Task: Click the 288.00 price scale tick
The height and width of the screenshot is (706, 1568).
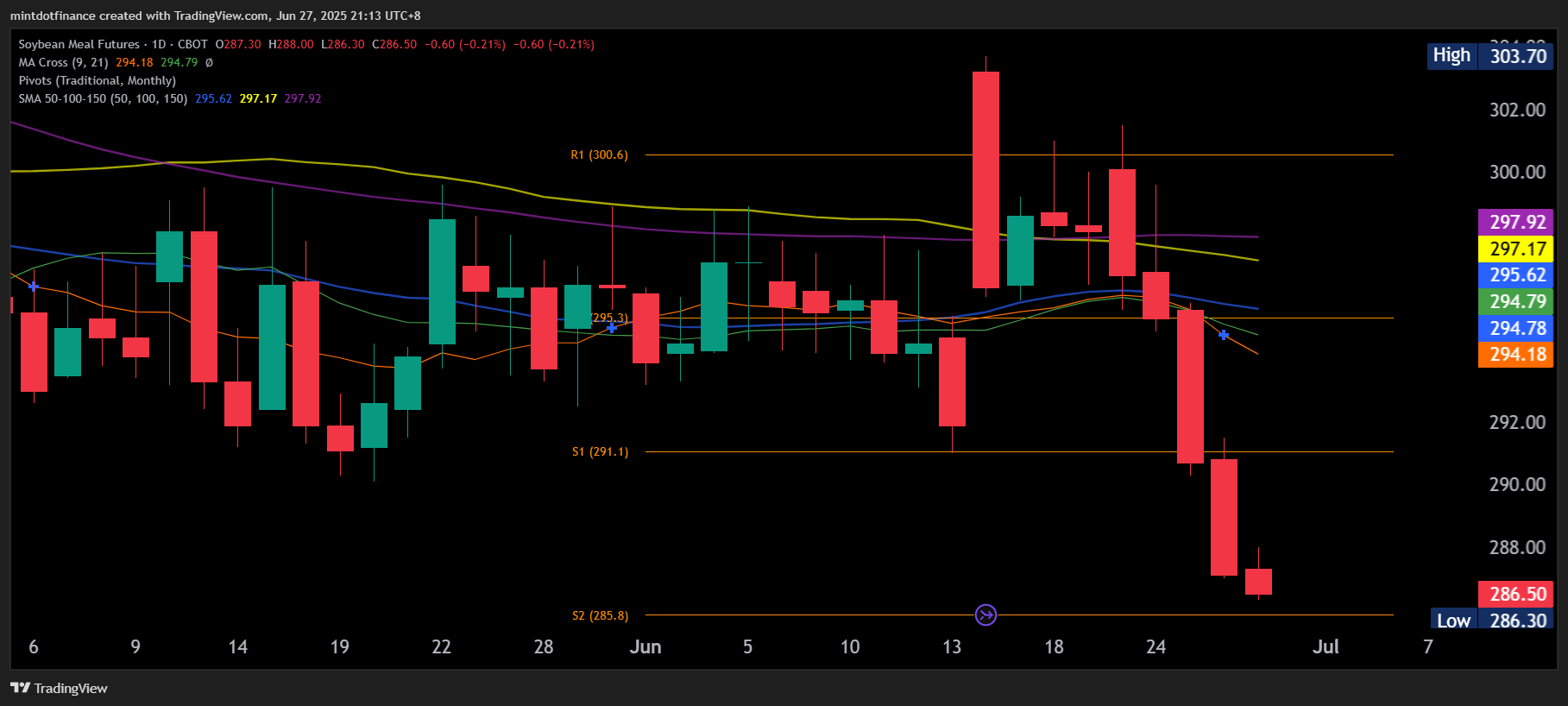Action: (1517, 547)
